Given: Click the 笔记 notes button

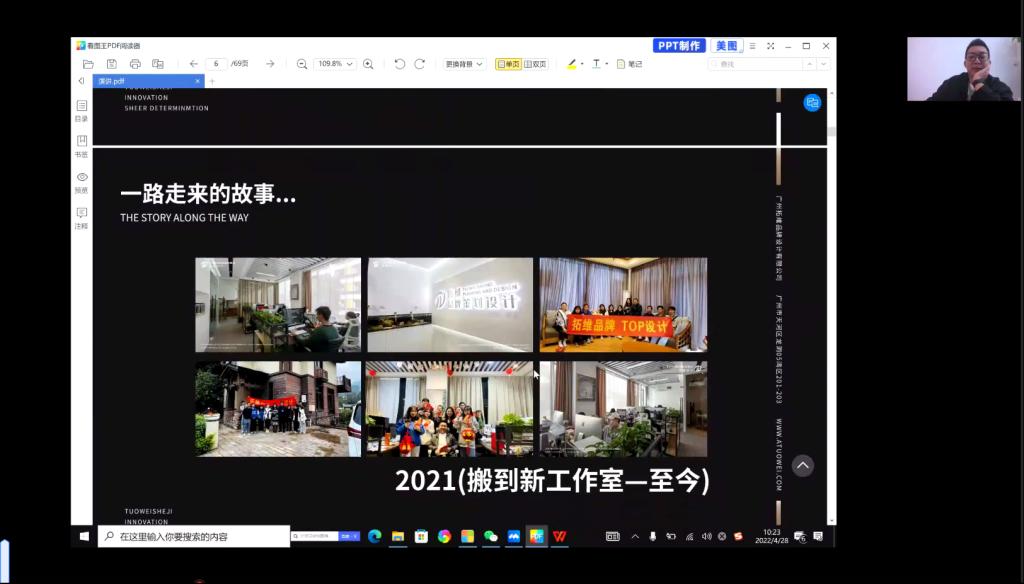Looking at the screenshot, I should click(629, 64).
